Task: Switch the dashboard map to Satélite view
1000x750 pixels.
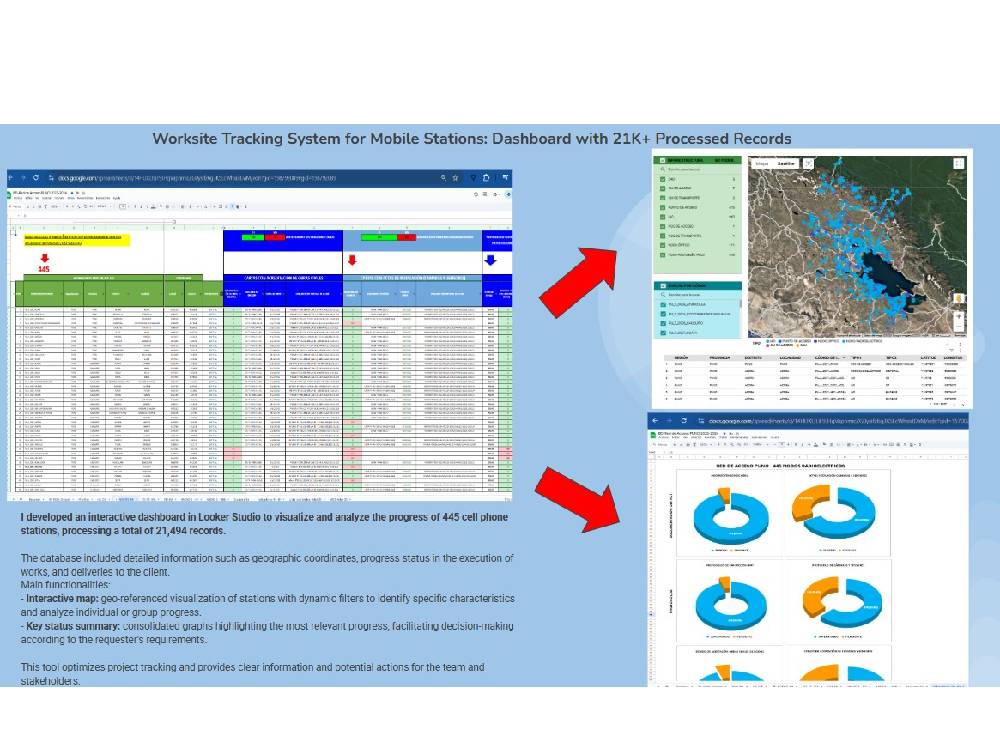Action: point(786,164)
